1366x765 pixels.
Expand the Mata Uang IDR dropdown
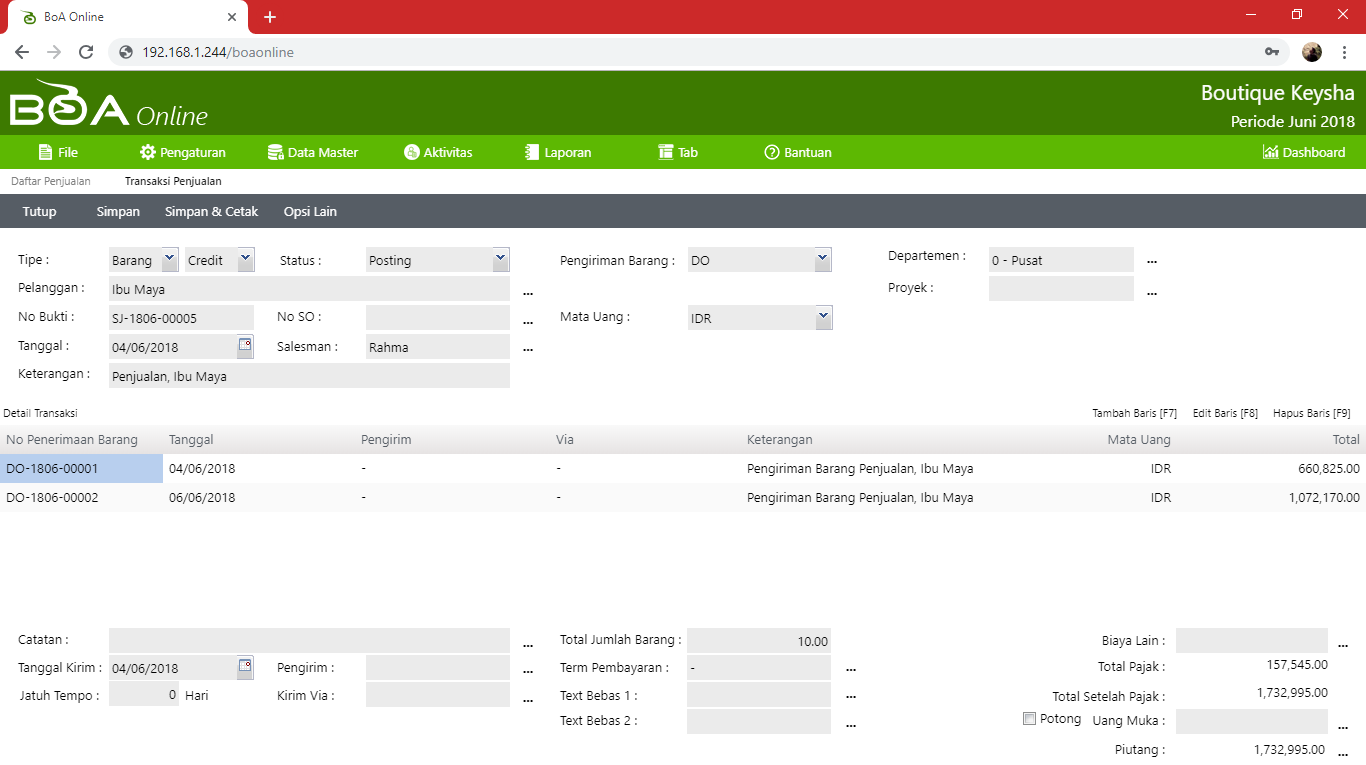coord(822,317)
